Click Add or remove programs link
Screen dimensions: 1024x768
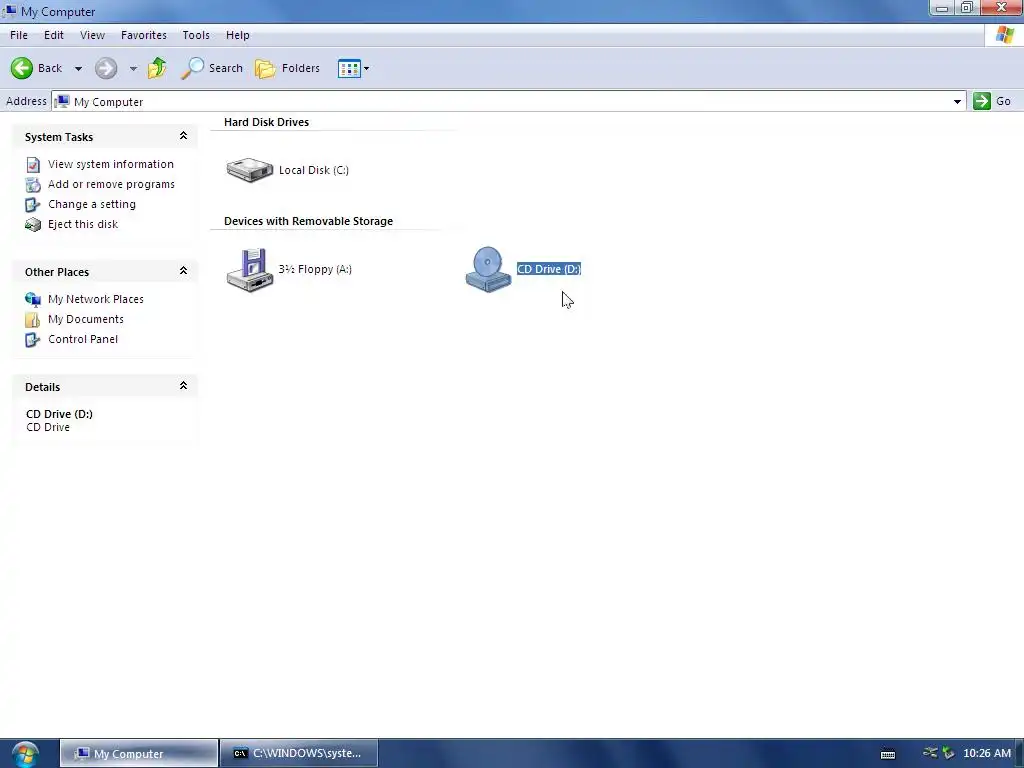(112, 184)
